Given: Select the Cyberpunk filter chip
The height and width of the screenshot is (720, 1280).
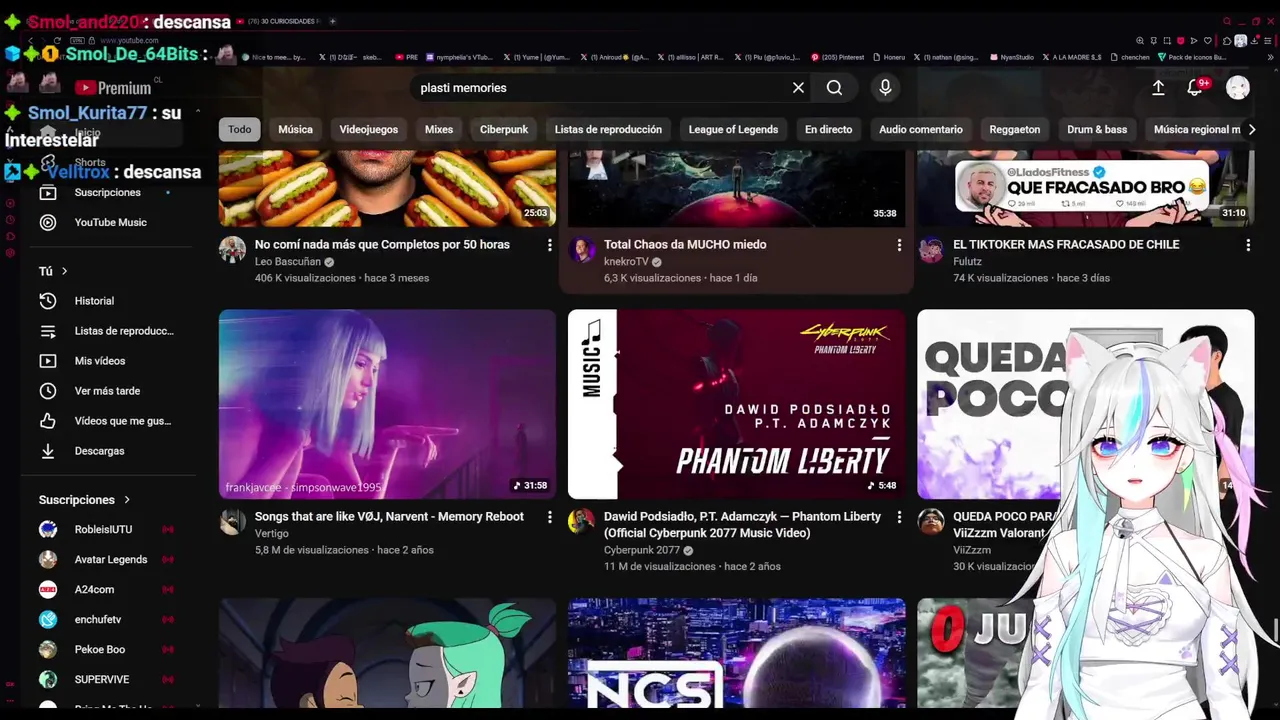Looking at the screenshot, I should 504,129.
